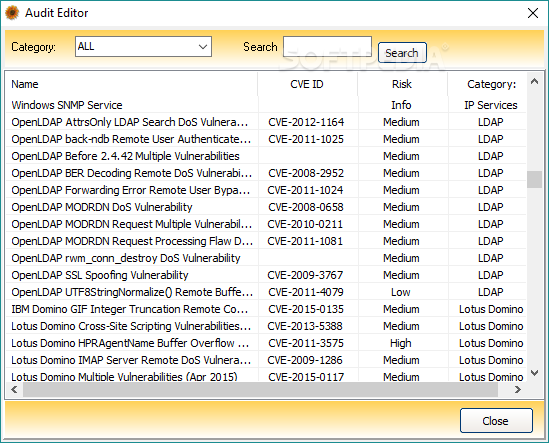Click the vertical scrollbar up arrow

click(534, 81)
